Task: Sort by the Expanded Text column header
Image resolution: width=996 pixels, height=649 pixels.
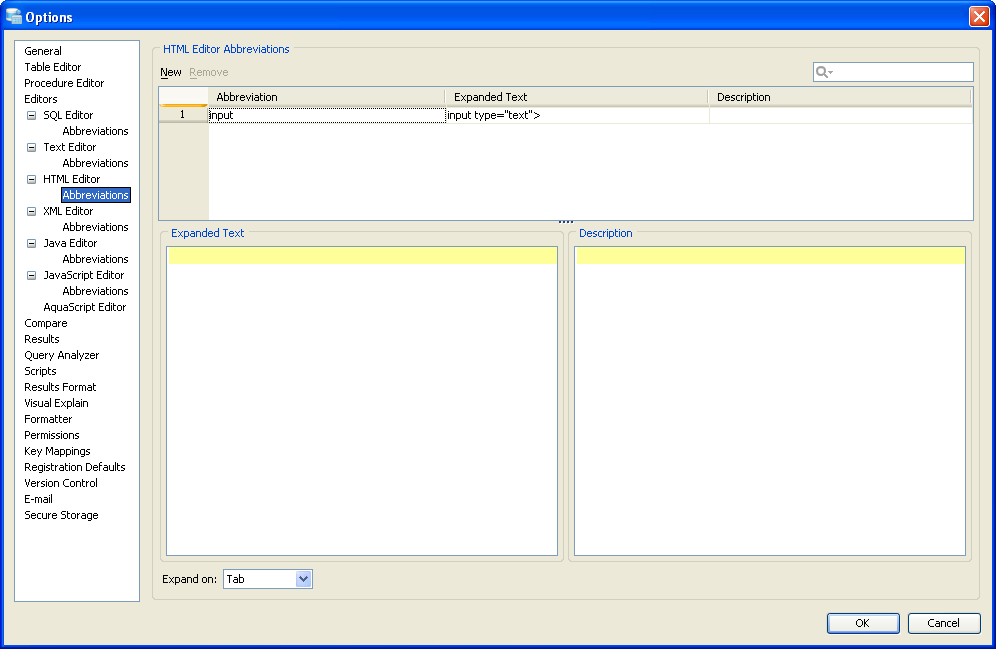Action: [576, 97]
